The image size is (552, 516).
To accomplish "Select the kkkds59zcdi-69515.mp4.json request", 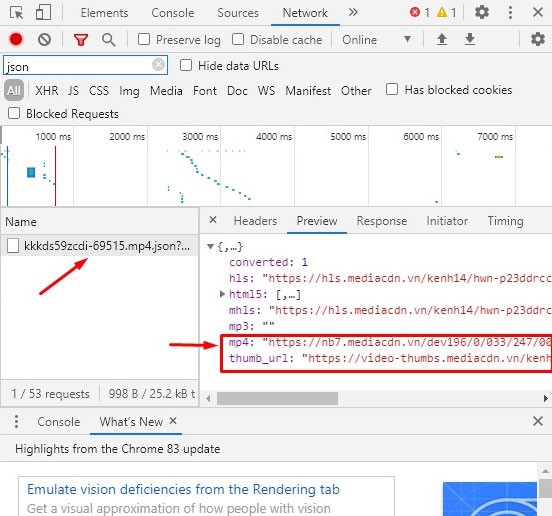I will 100,246.
